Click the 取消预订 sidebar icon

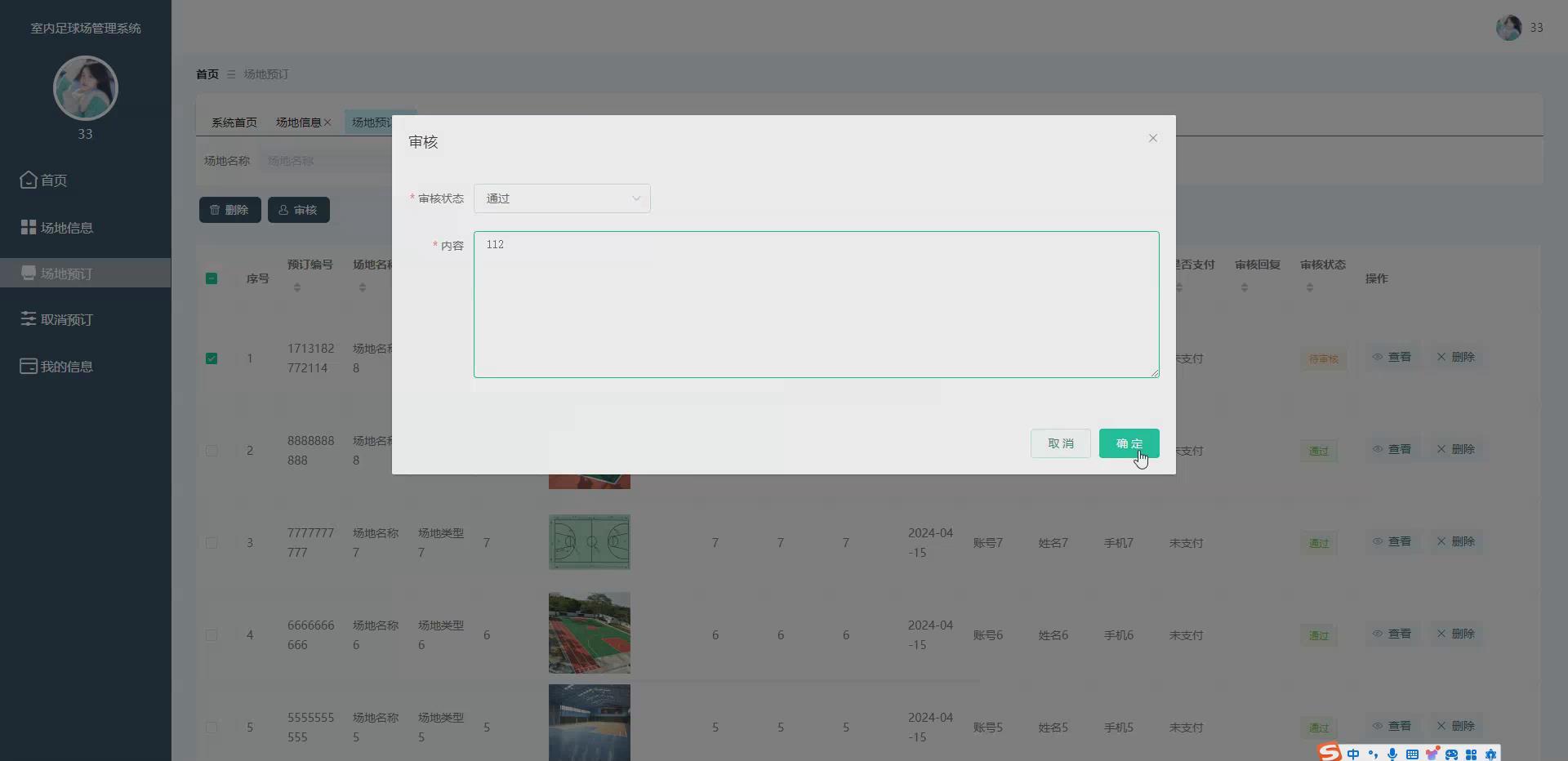pos(27,318)
